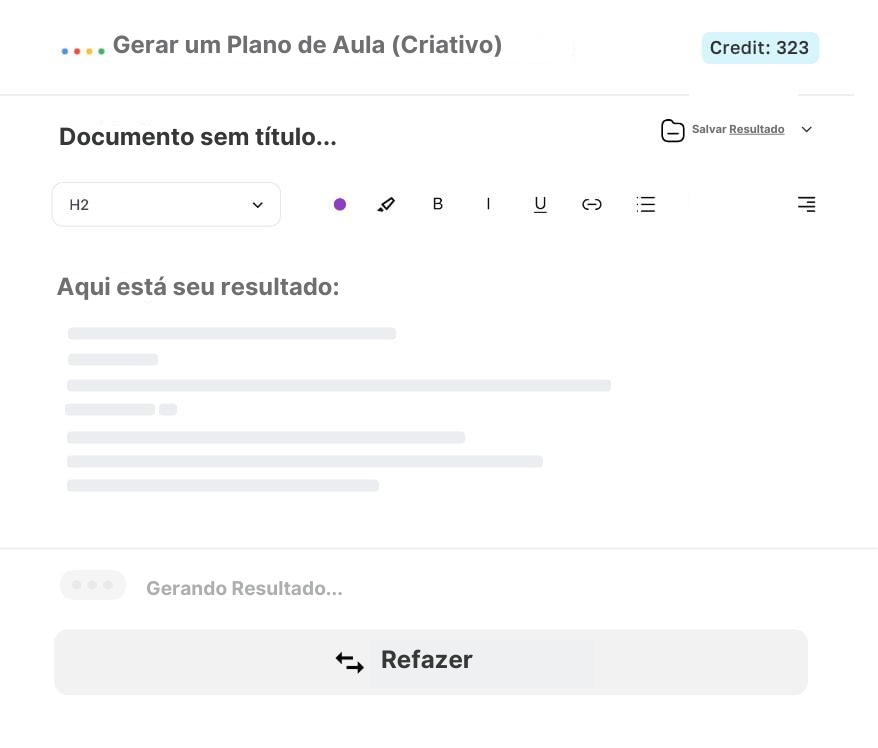Toggle bold formatting
This screenshot has width=878, height=748.
(438, 204)
